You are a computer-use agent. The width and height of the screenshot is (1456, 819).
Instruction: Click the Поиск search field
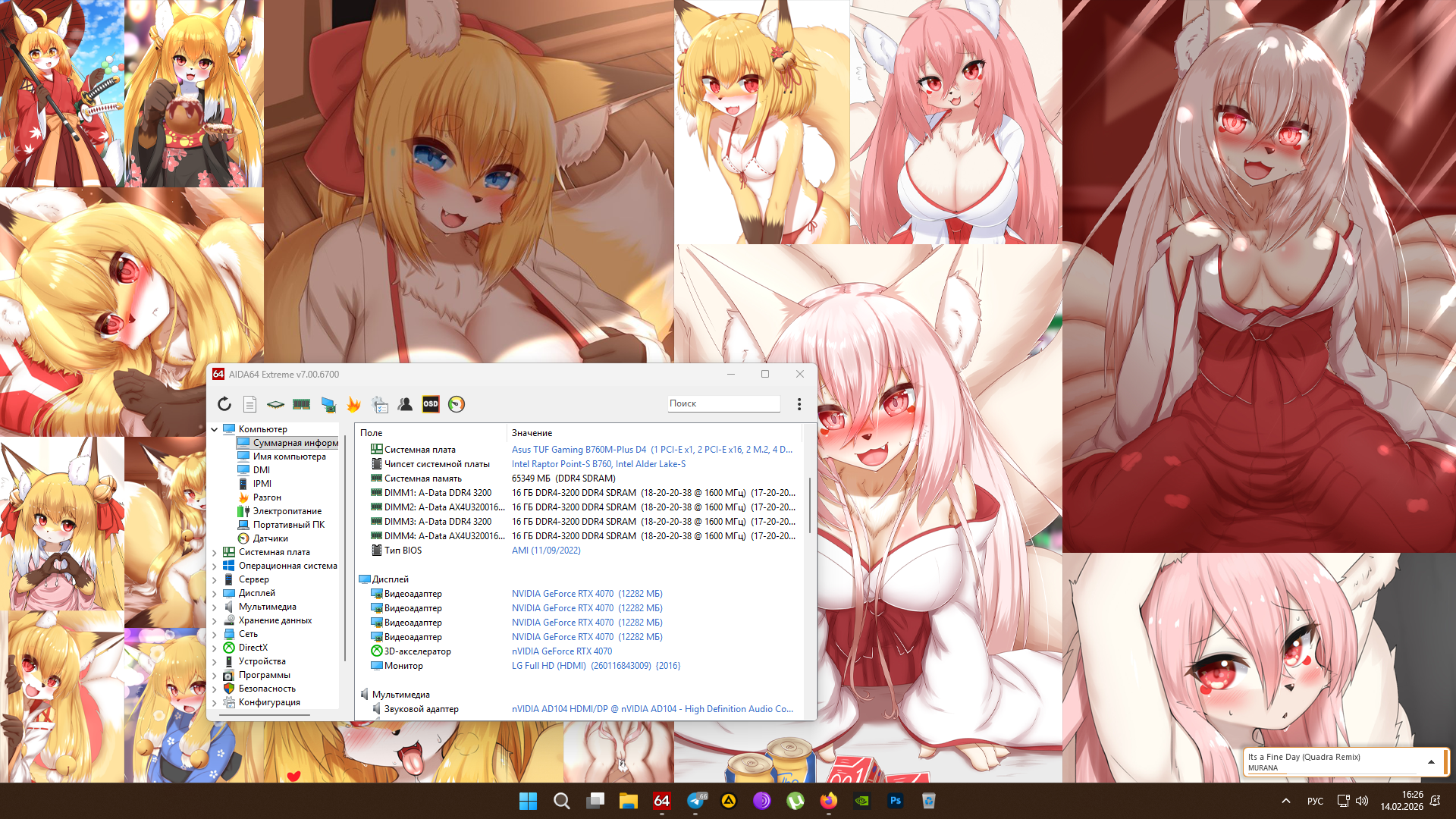tap(723, 403)
